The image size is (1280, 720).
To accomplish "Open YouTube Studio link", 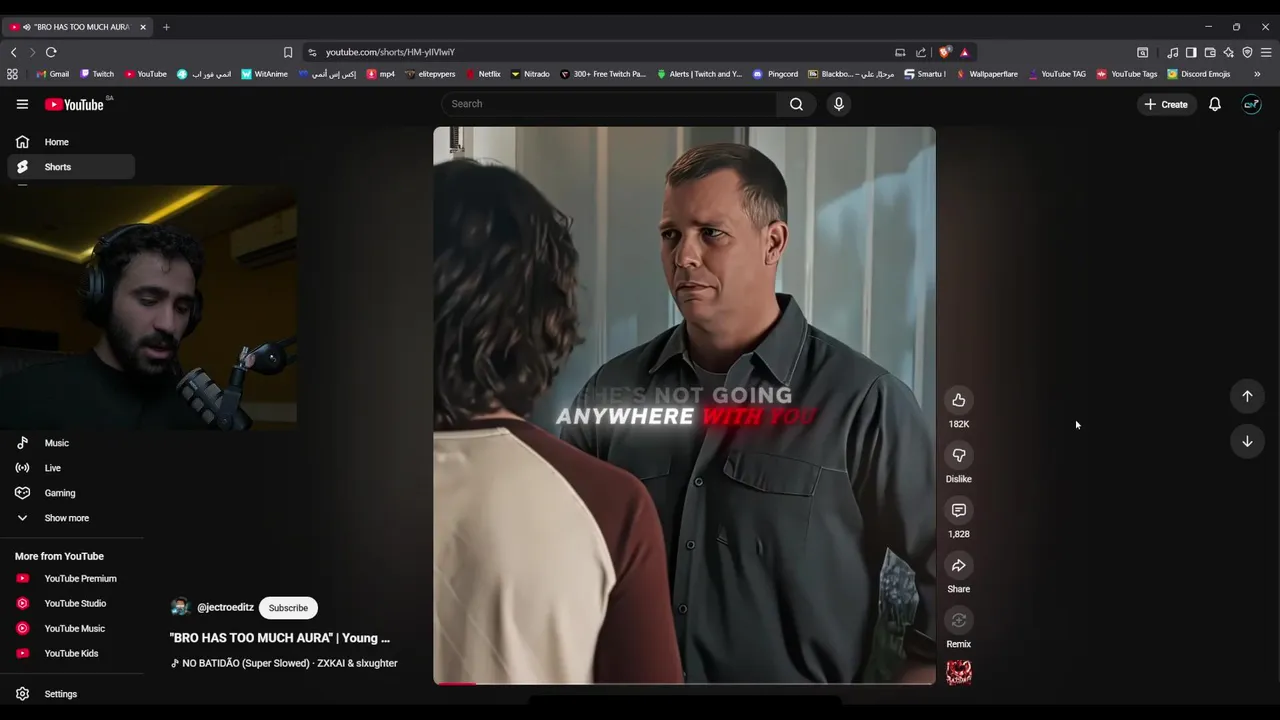I will pyautogui.click(x=70, y=603).
